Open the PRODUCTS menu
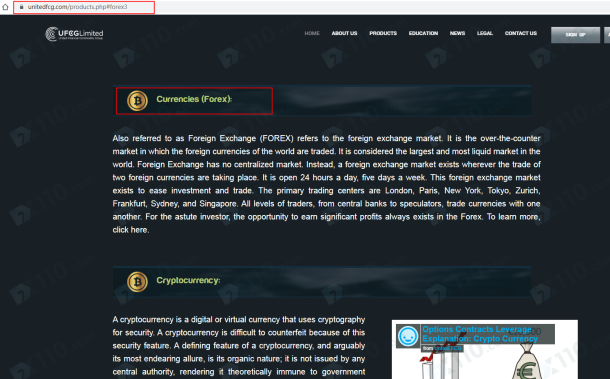This screenshot has width=610, height=379. 383,33
